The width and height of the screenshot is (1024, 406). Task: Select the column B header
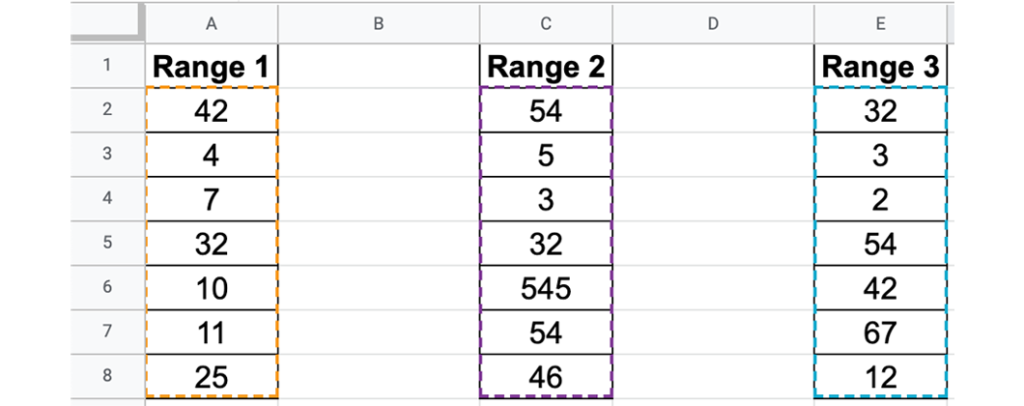coord(378,24)
